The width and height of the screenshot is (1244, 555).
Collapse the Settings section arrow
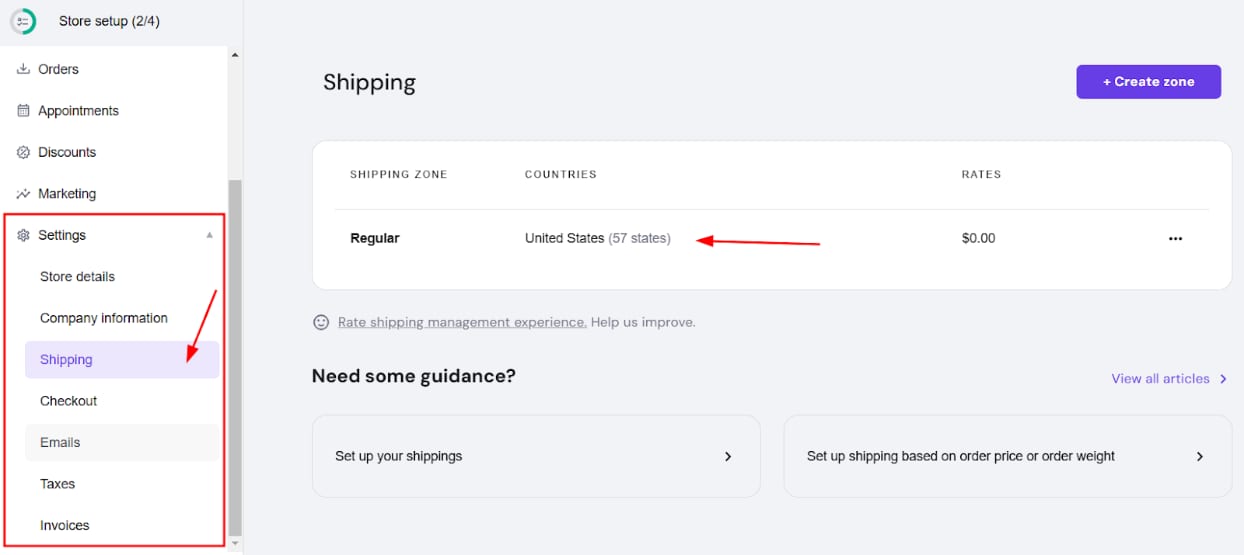[209, 235]
